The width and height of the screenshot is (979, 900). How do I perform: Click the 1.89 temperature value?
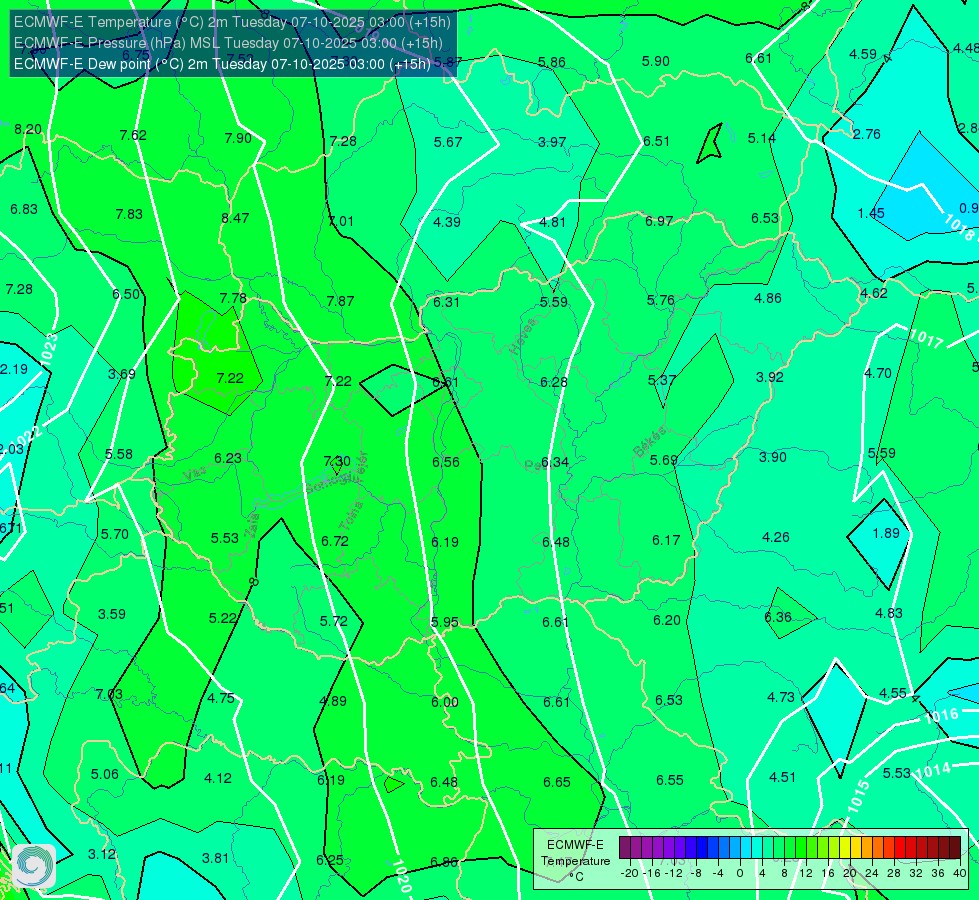click(x=886, y=533)
